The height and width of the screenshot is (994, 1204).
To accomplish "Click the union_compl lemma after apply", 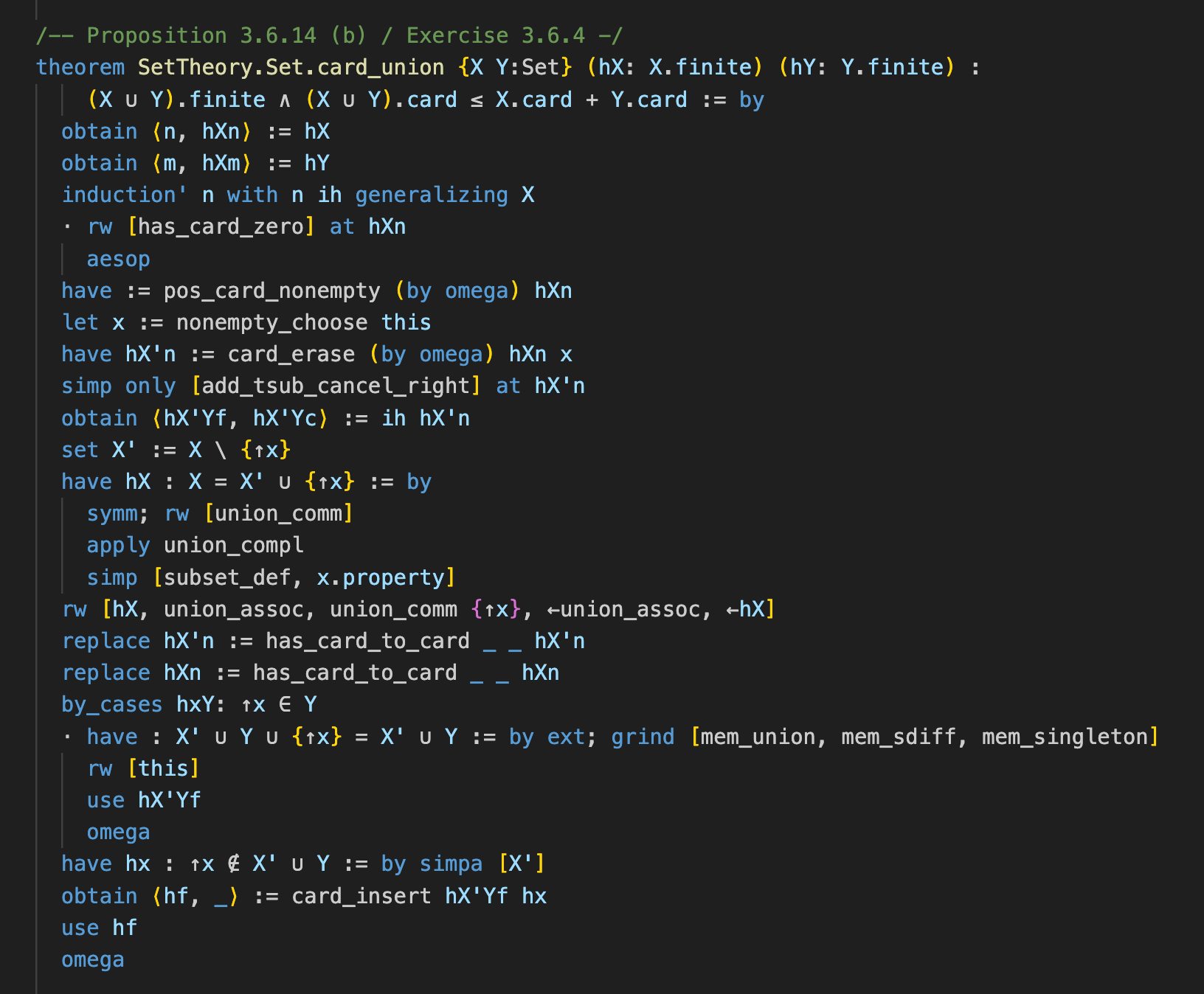I will [x=233, y=545].
